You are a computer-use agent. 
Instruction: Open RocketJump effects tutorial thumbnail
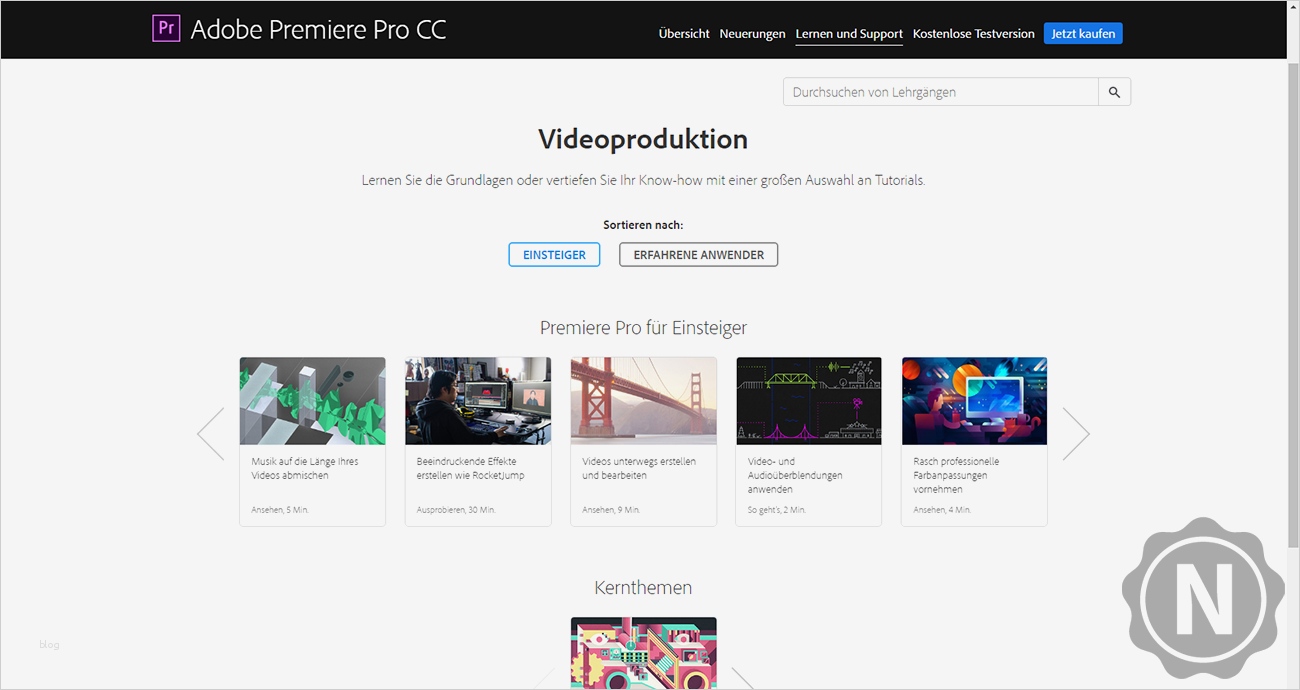click(478, 401)
